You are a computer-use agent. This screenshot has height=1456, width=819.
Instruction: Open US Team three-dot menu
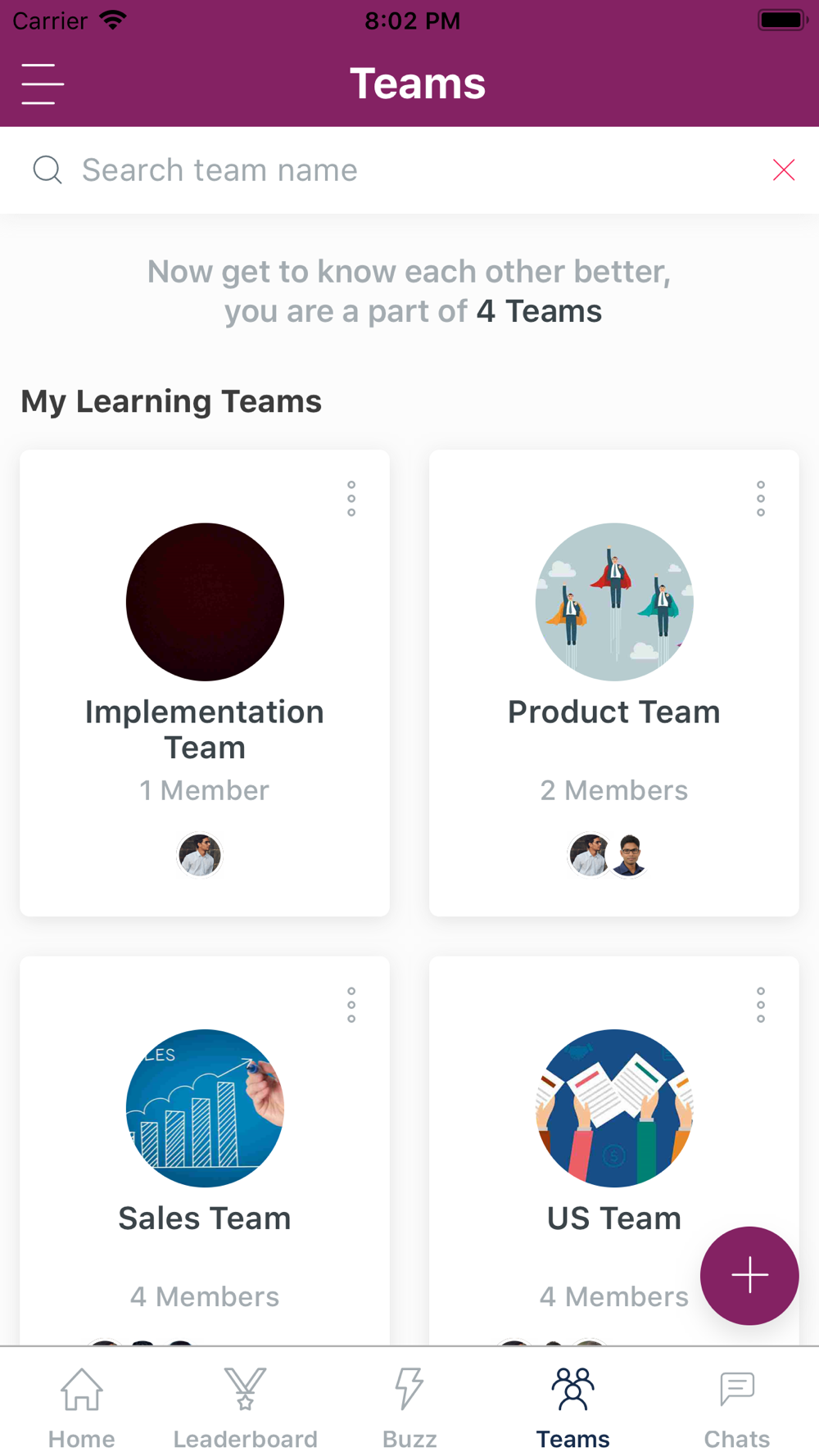[x=761, y=1005]
